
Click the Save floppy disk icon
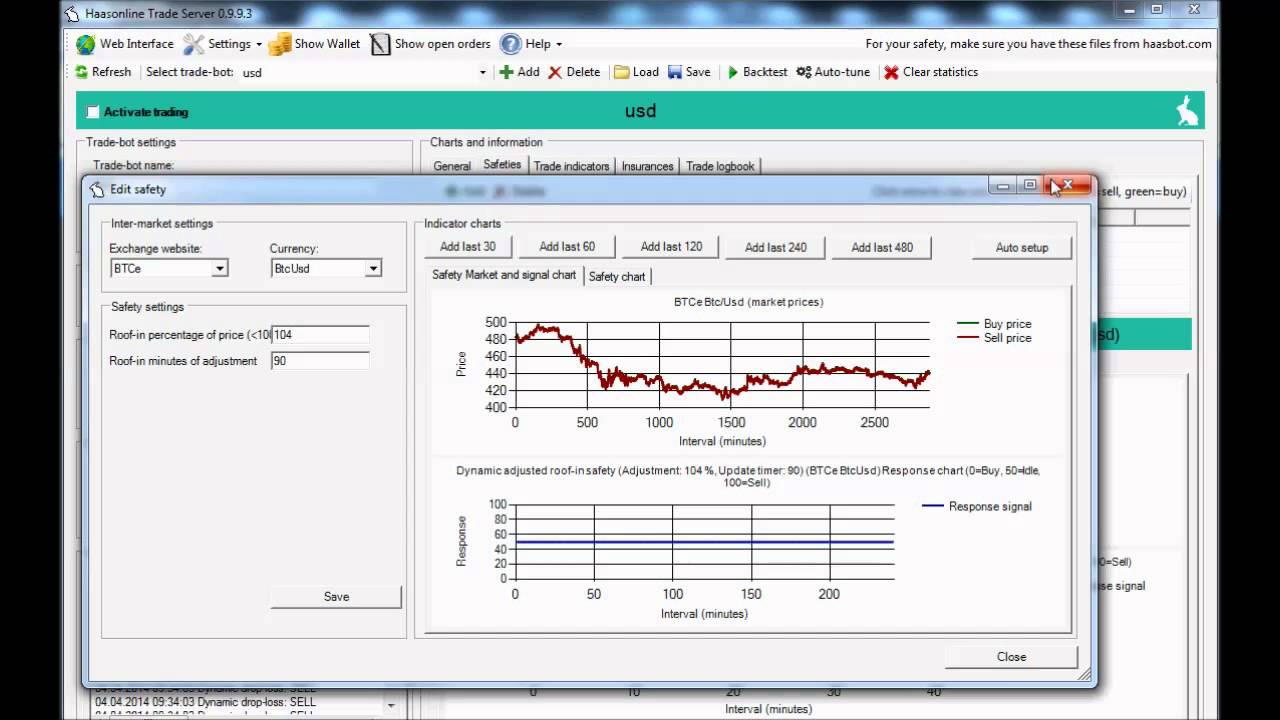[675, 72]
